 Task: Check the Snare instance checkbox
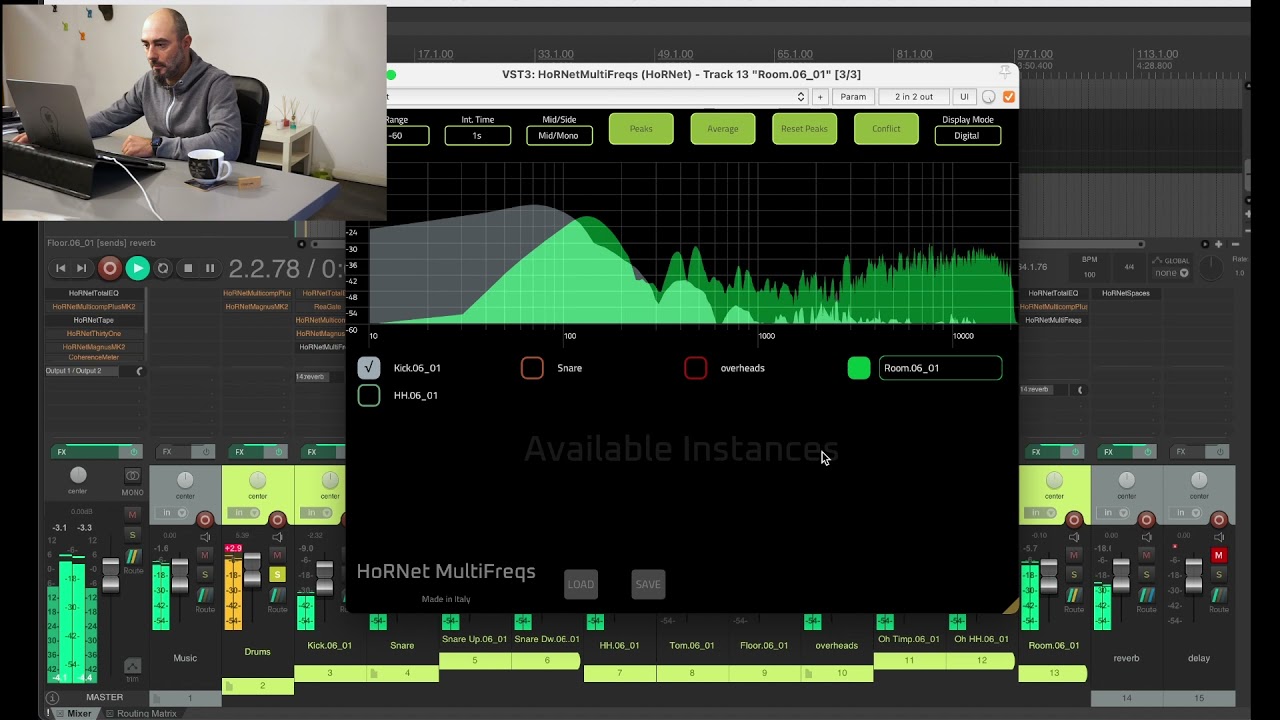[x=532, y=368]
